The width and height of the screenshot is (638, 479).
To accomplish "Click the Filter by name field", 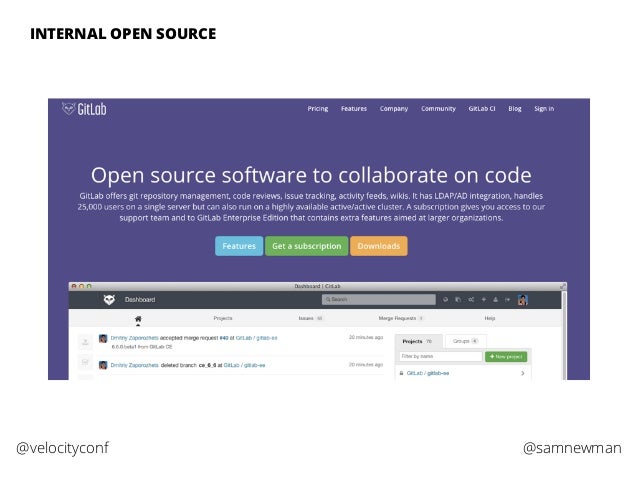I will pyautogui.click(x=441, y=357).
